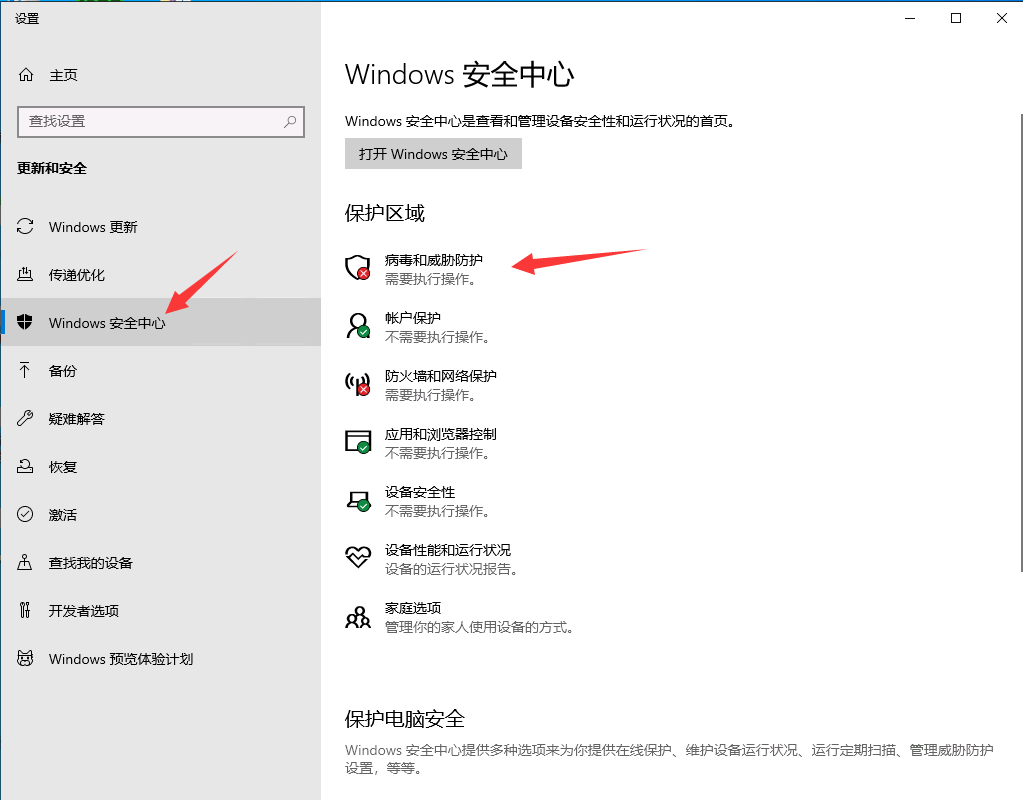Click the 设备性能和运行状况 heart icon
The image size is (1023, 800).
[358, 557]
